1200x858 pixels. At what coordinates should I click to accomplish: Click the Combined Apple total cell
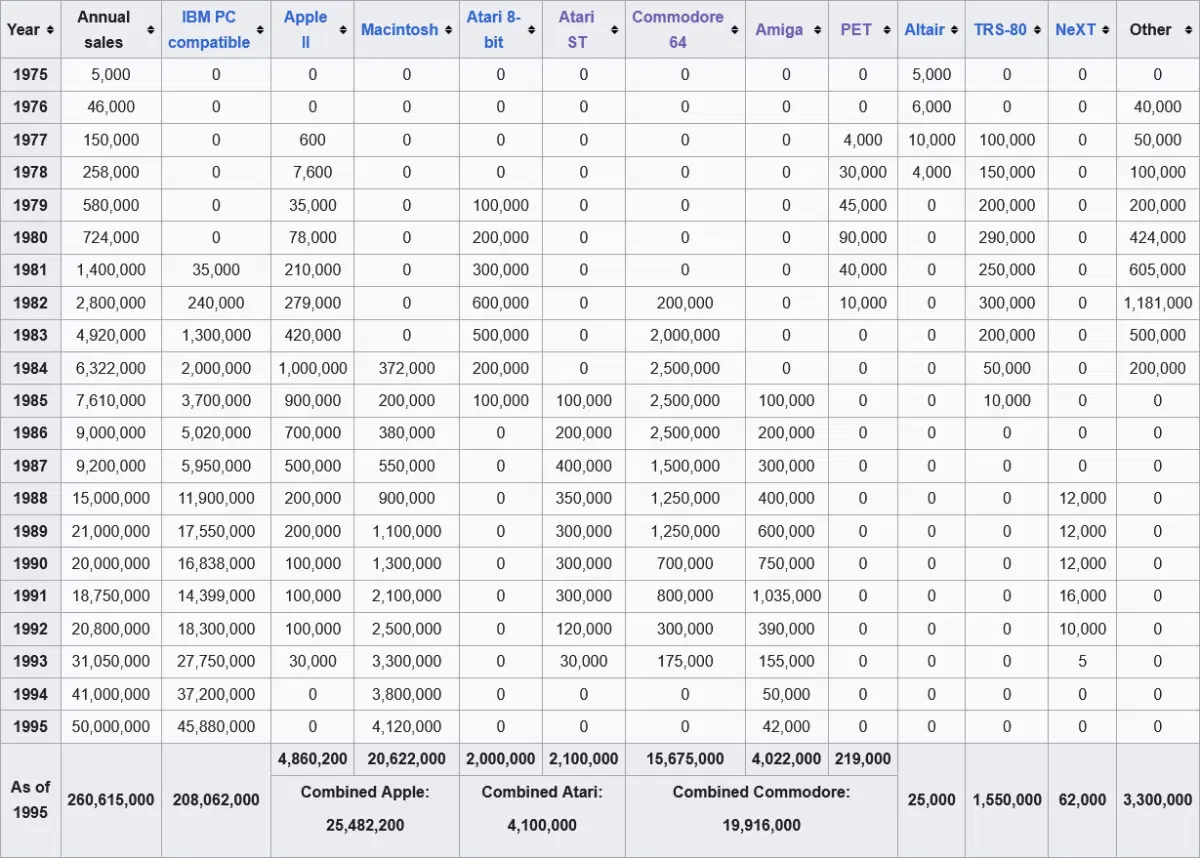(364, 808)
